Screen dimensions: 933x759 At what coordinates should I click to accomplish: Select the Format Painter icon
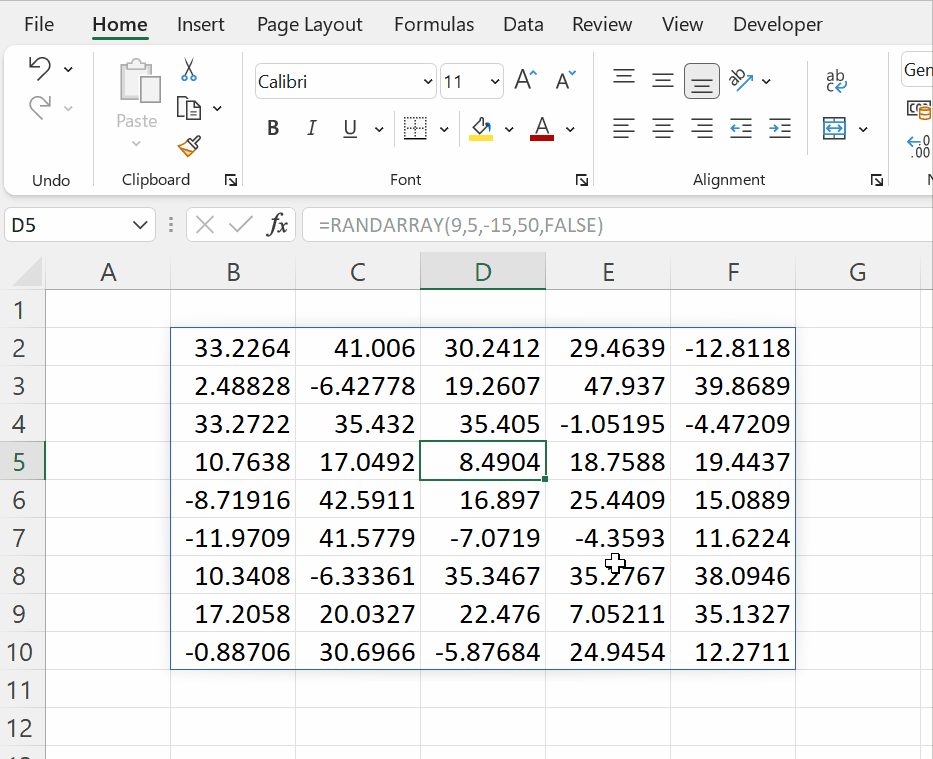tap(188, 146)
